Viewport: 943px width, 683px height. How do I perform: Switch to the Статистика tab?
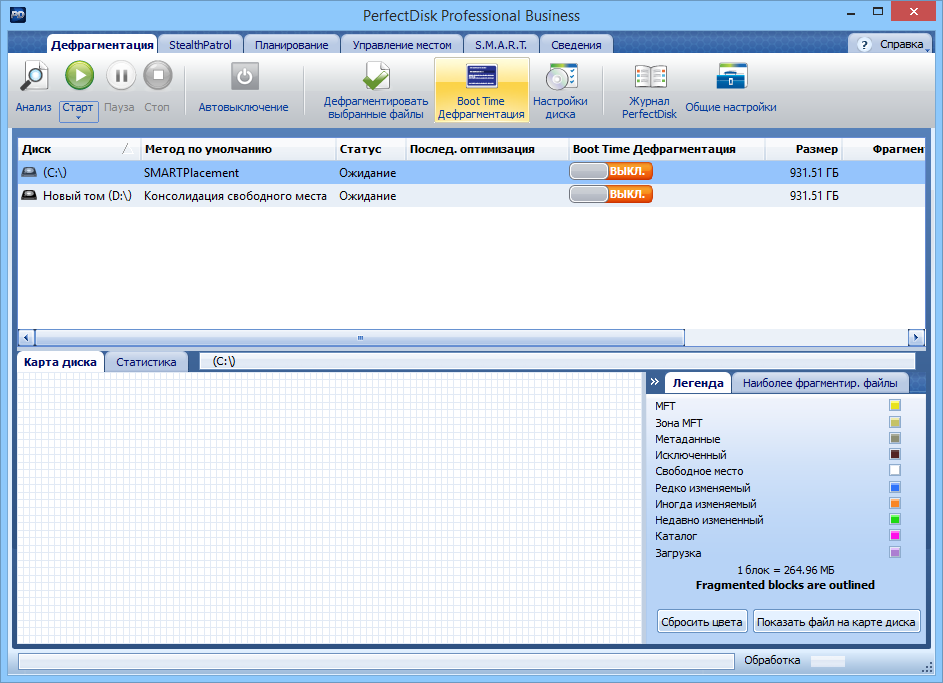[146, 362]
